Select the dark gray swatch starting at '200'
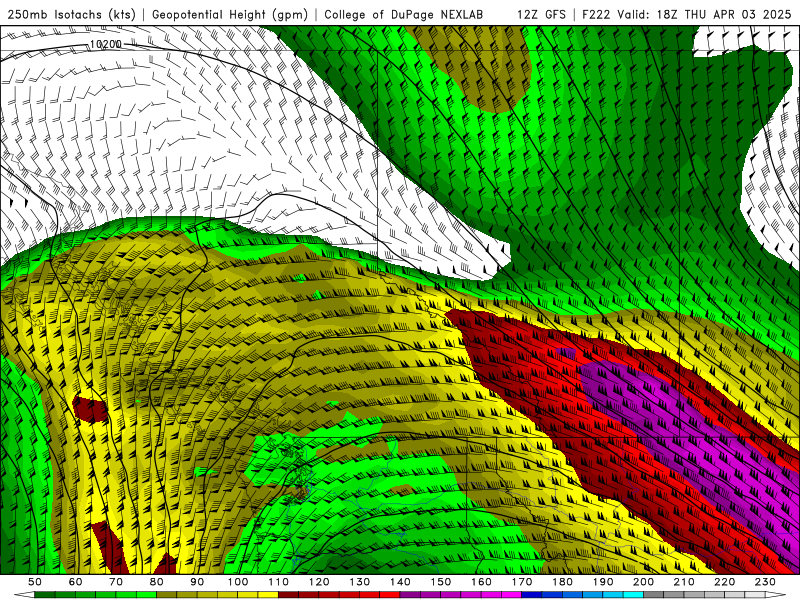 tap(654, 595)
